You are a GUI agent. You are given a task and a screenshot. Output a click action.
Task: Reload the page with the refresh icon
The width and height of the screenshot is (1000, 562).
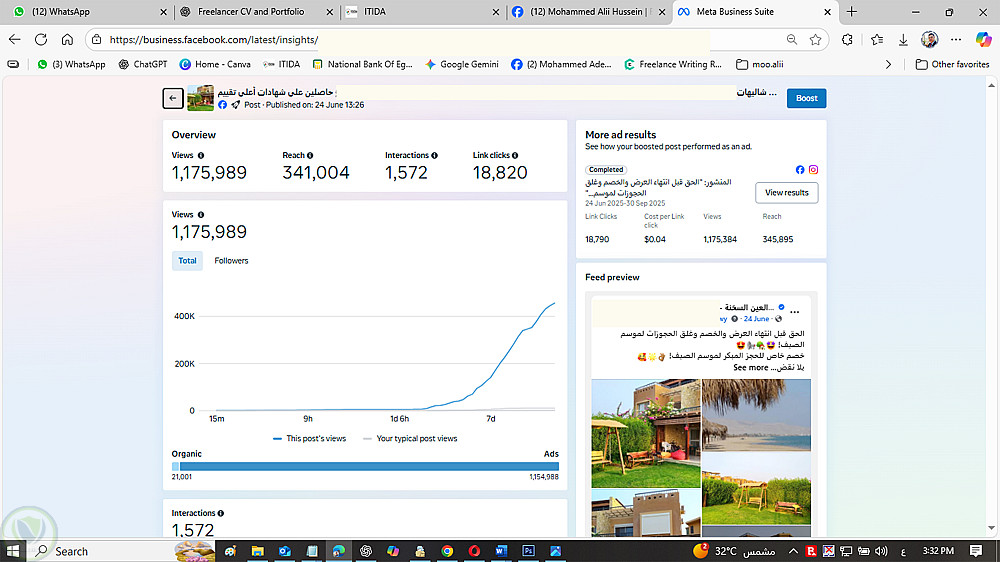click(41, 40)
